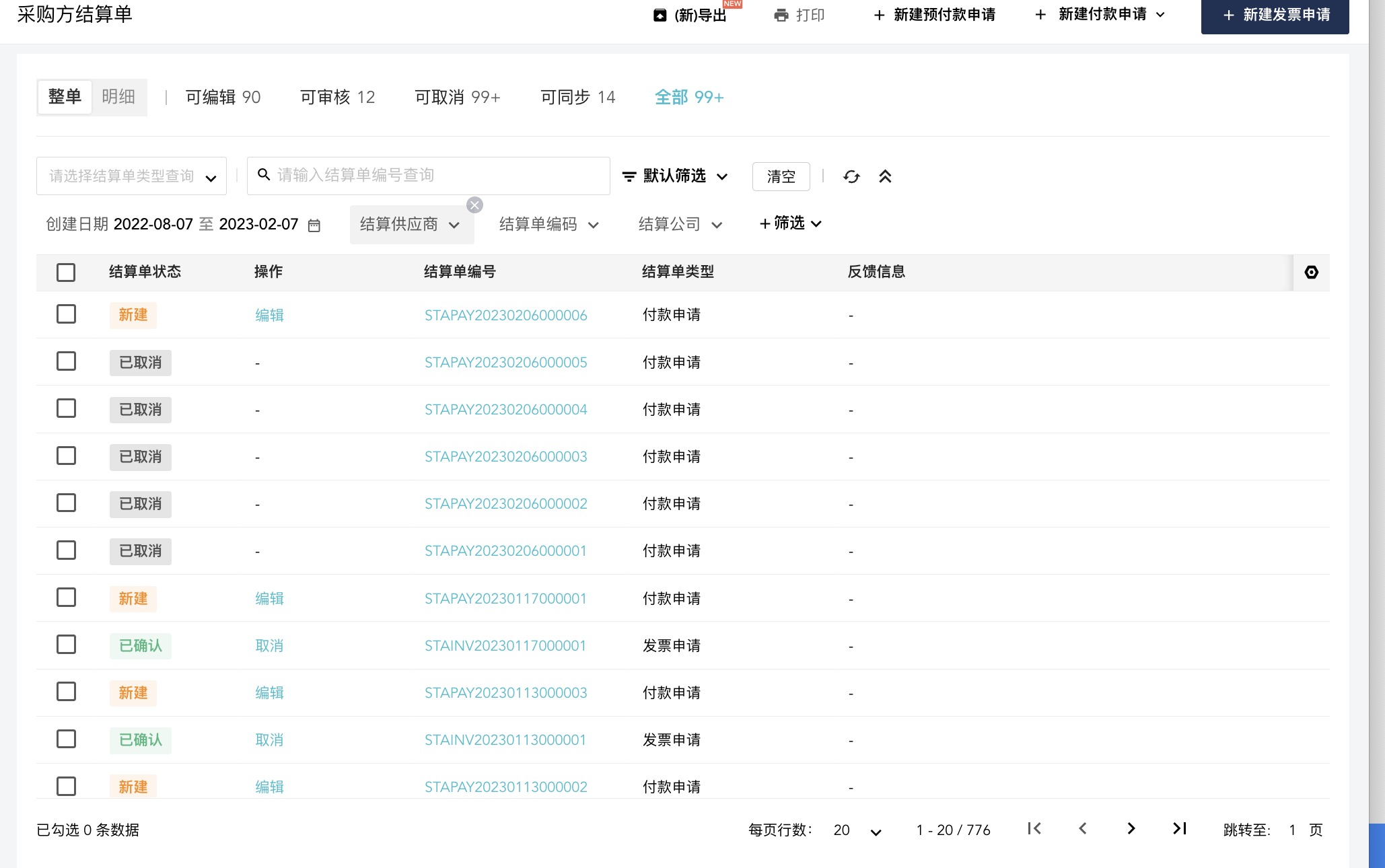Open link STAPAY20230206000006
The image size is (1385, 868).
[x=505, y=315]
